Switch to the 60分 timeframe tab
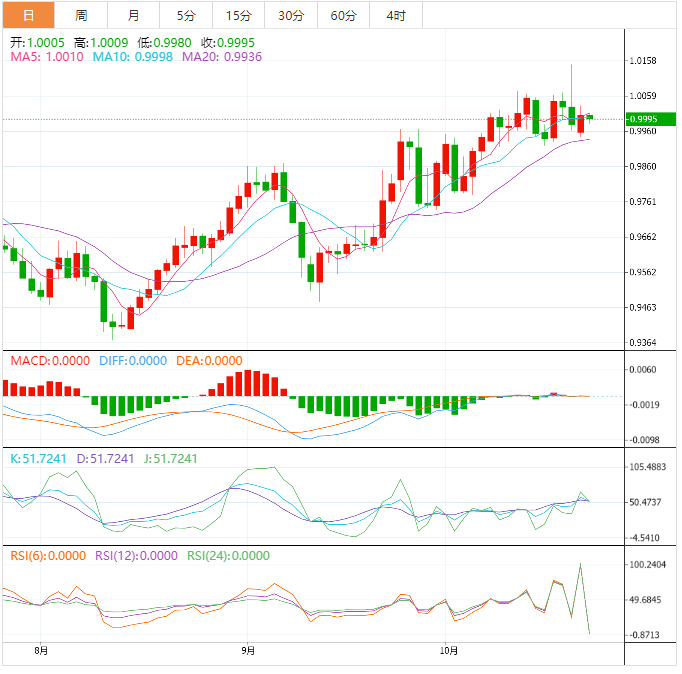This screenshot has width=682, height=674. (343, 15)
